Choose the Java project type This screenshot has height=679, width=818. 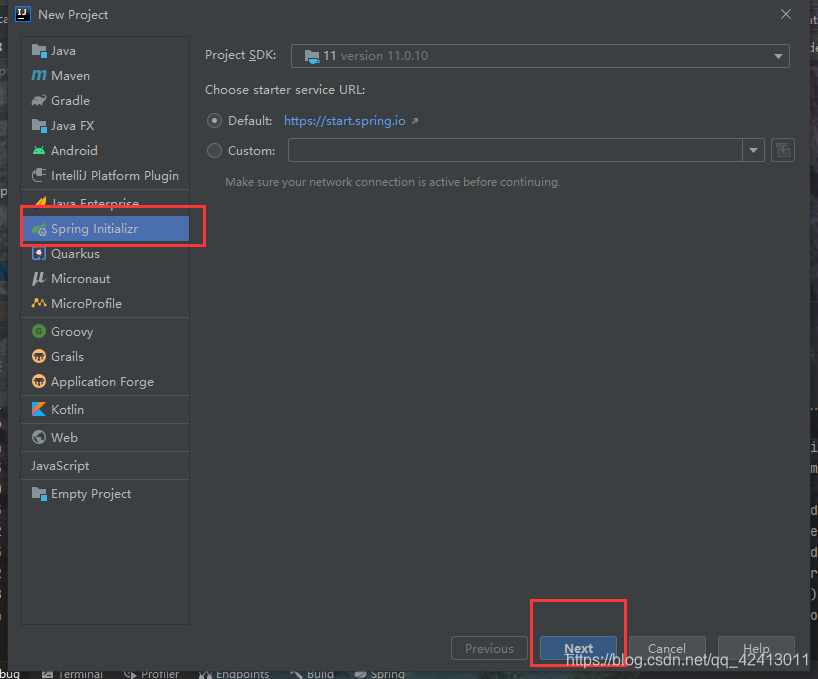105,51
